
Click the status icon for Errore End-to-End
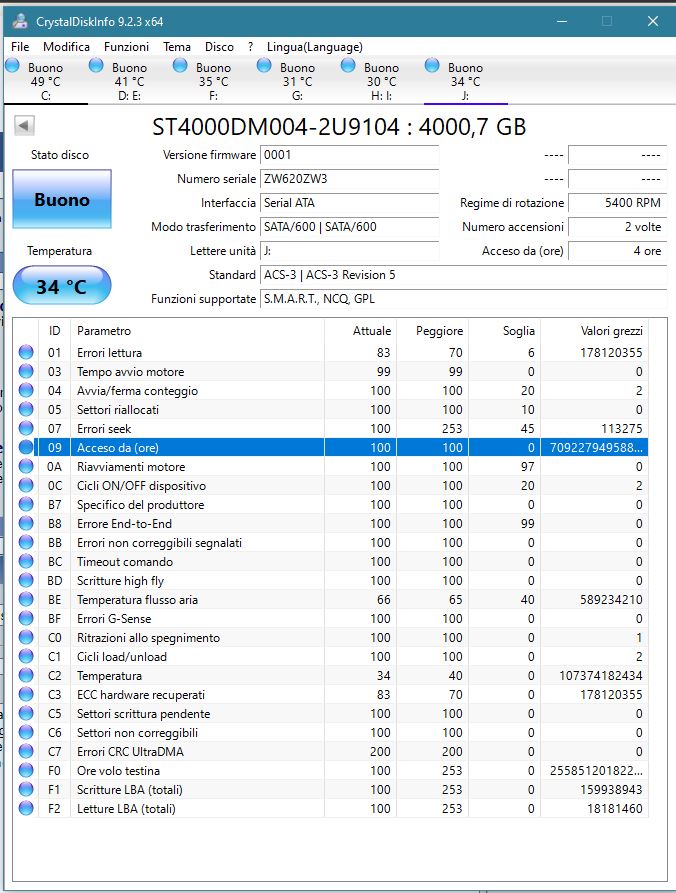pos(26,523)
